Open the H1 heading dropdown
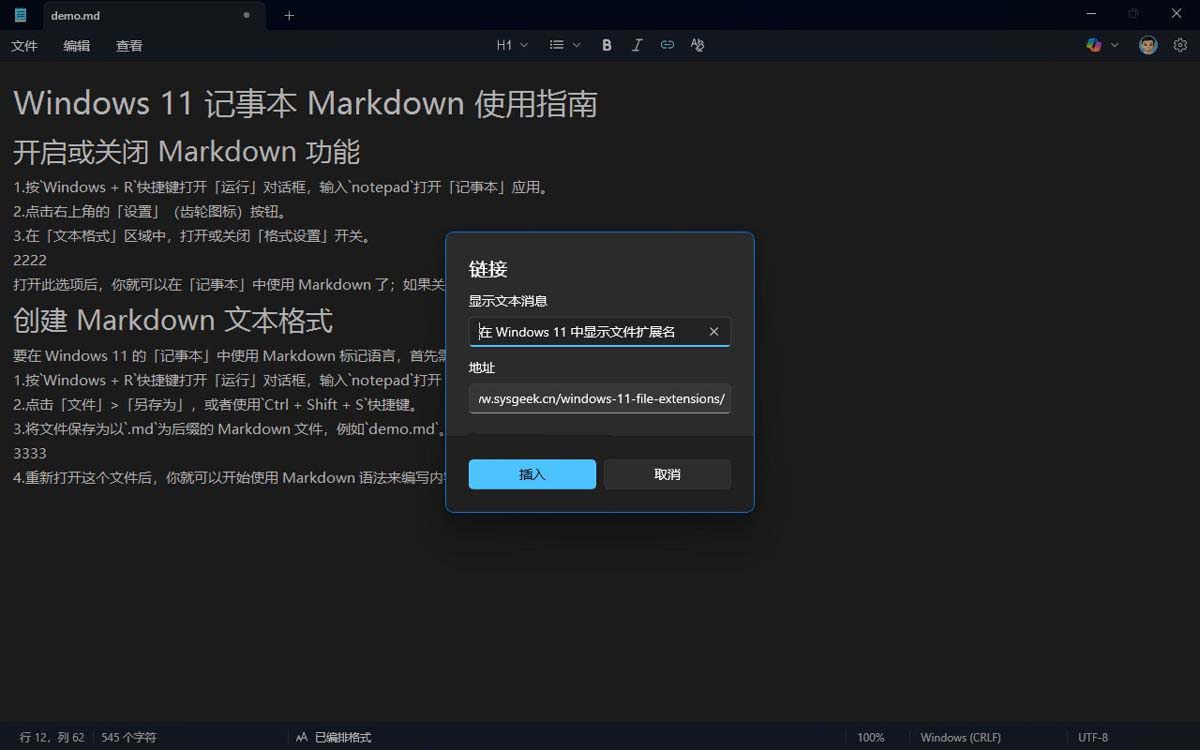 click(x=512, y=45)
